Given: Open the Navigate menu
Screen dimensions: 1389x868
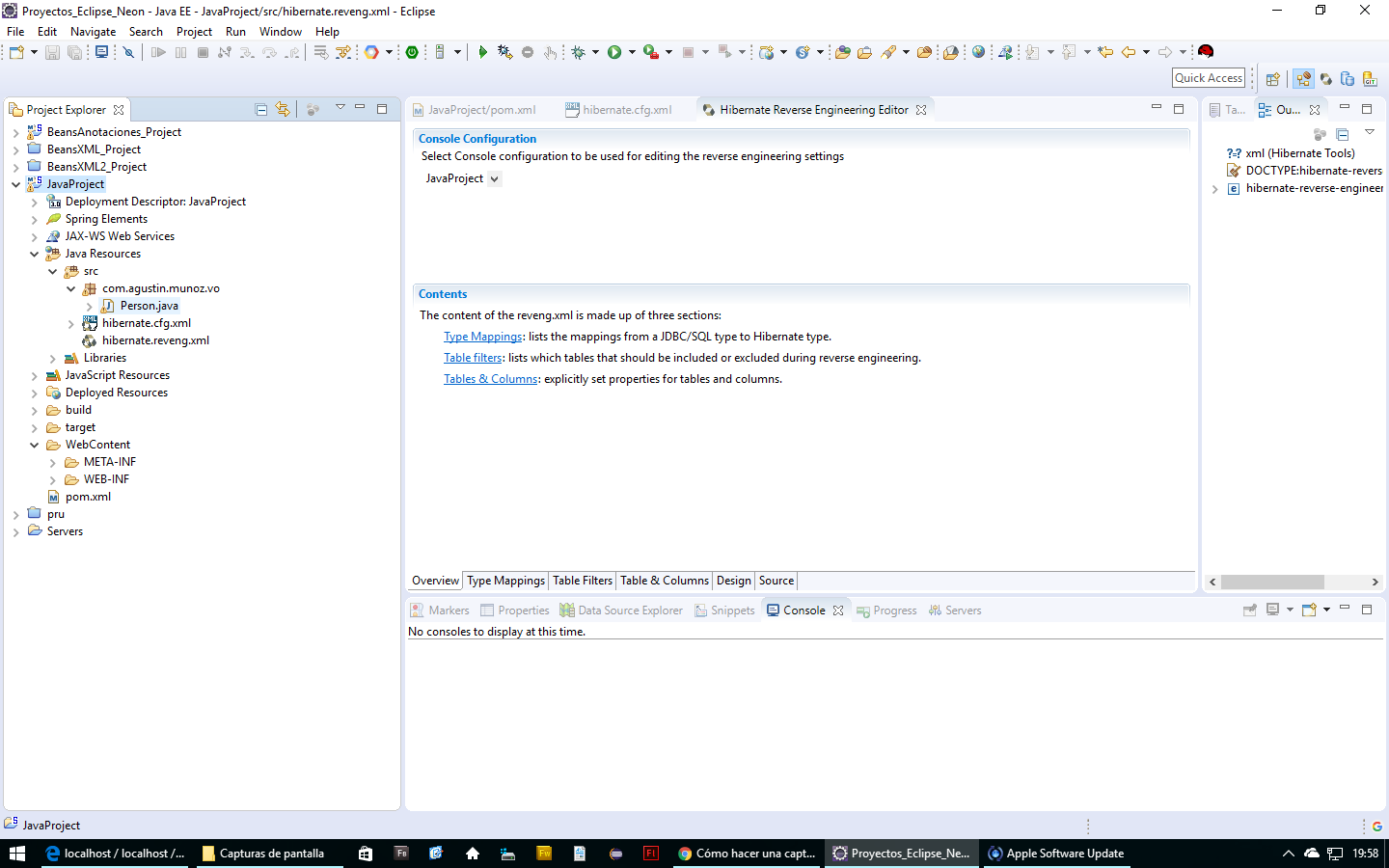Looking at the screenshot, I should click(x=93, y=32).
